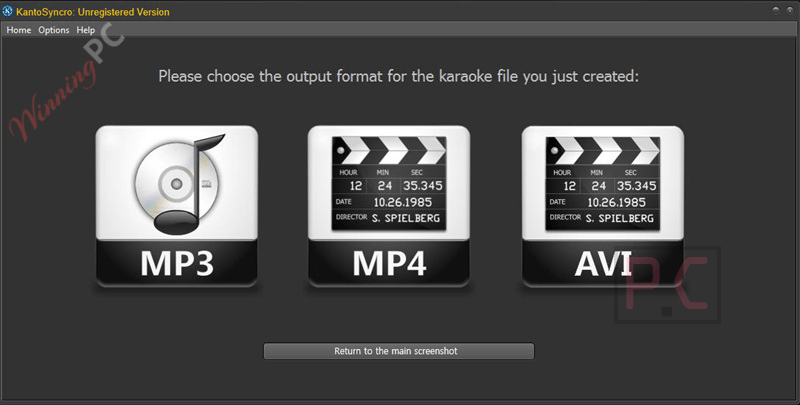The width and height of the screenshot is (800, 405).
Task: Click the black MP3 label band
Action: (177, 263)
